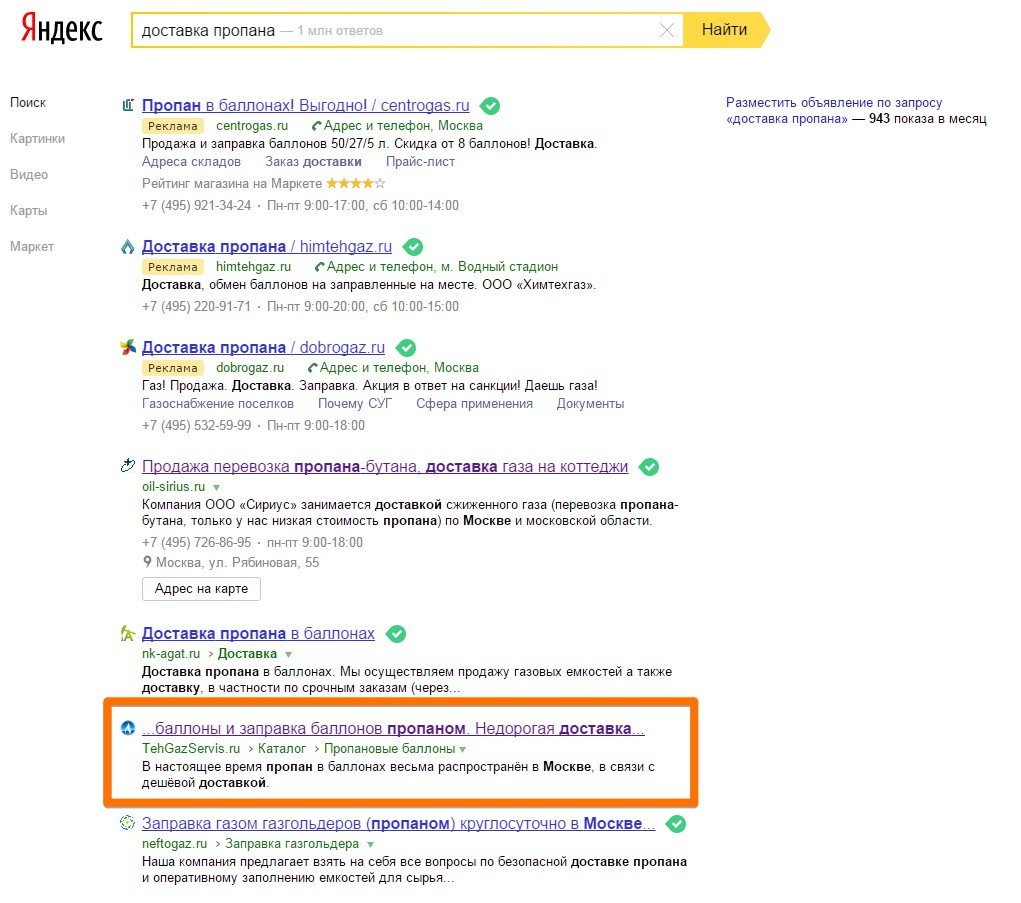Open Адрес и телефон, Москва for centrogas
Screen dimensions: 1021x903
coord(403,126)
